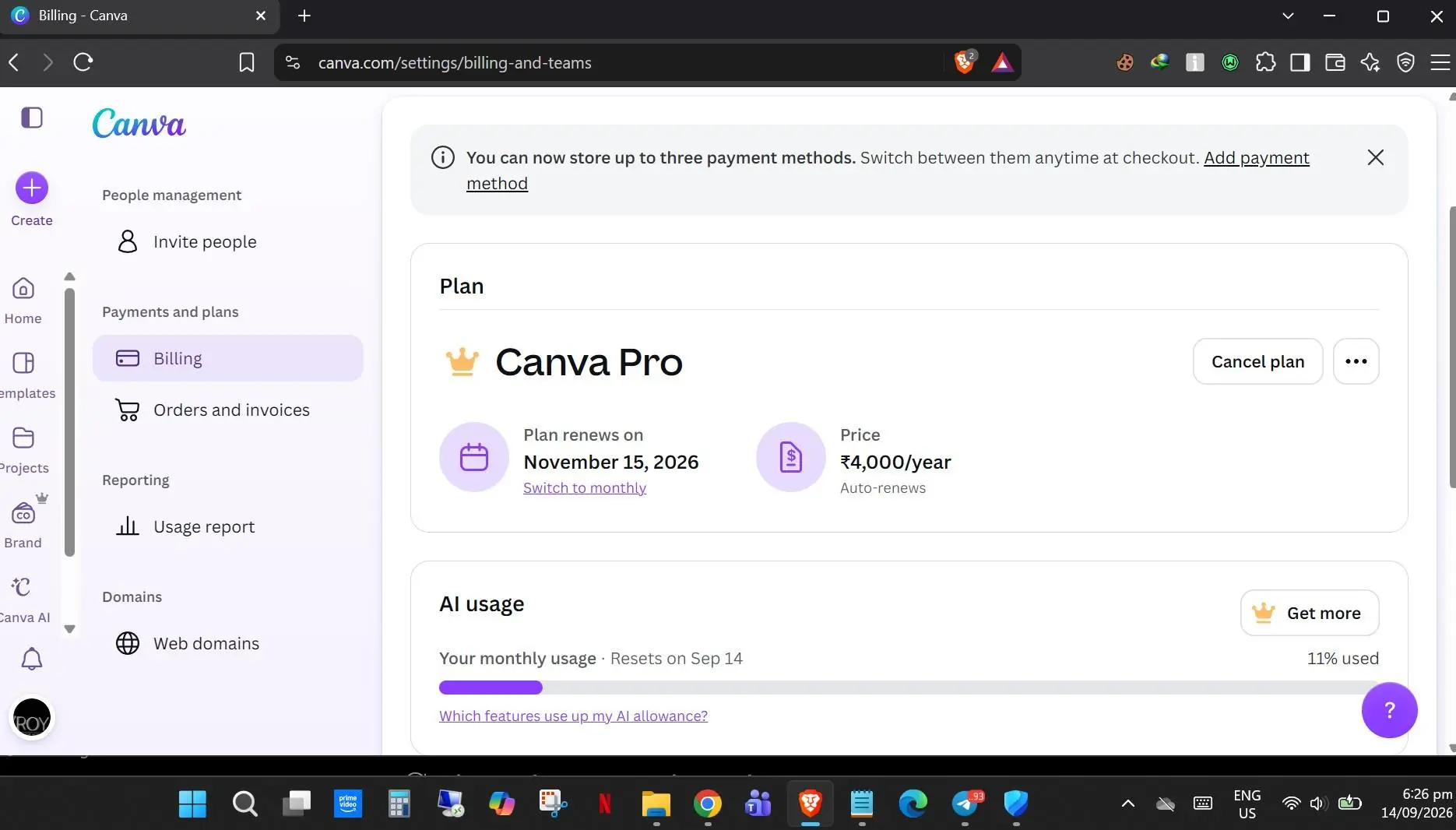The width and height of the screenshot is (1456, 830).
Task: Select Billing in settings menu
Action: click(x=227, y=358)
